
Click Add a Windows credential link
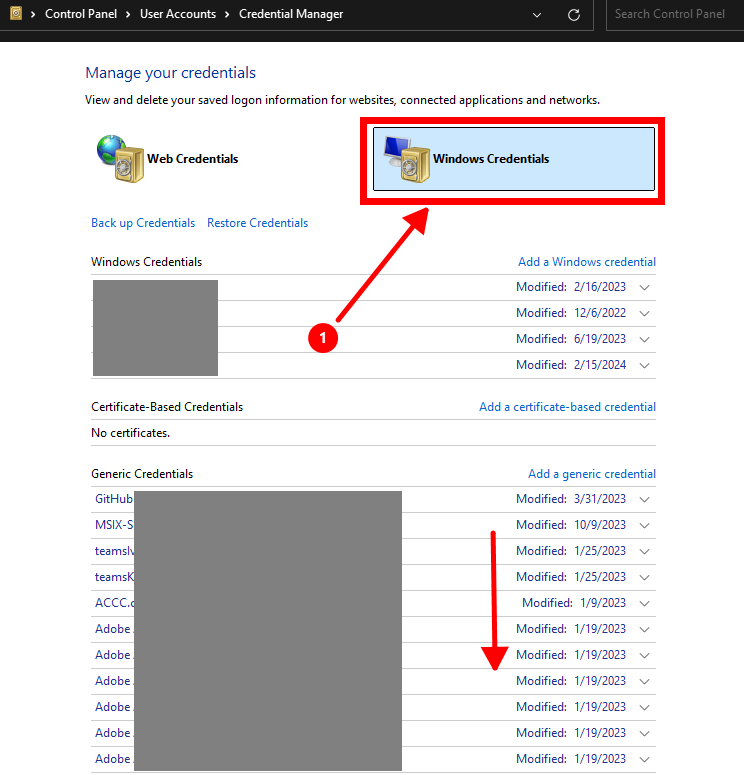586,262
